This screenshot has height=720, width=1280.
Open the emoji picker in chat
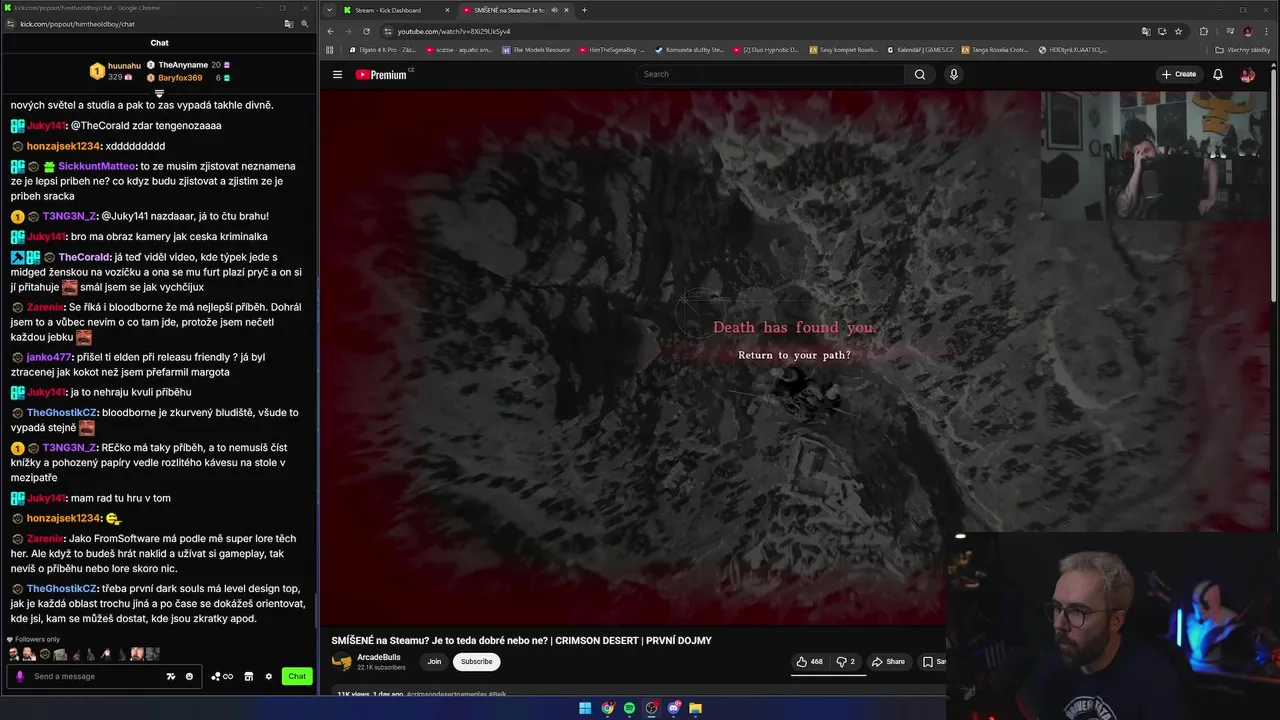click(189, 676)
